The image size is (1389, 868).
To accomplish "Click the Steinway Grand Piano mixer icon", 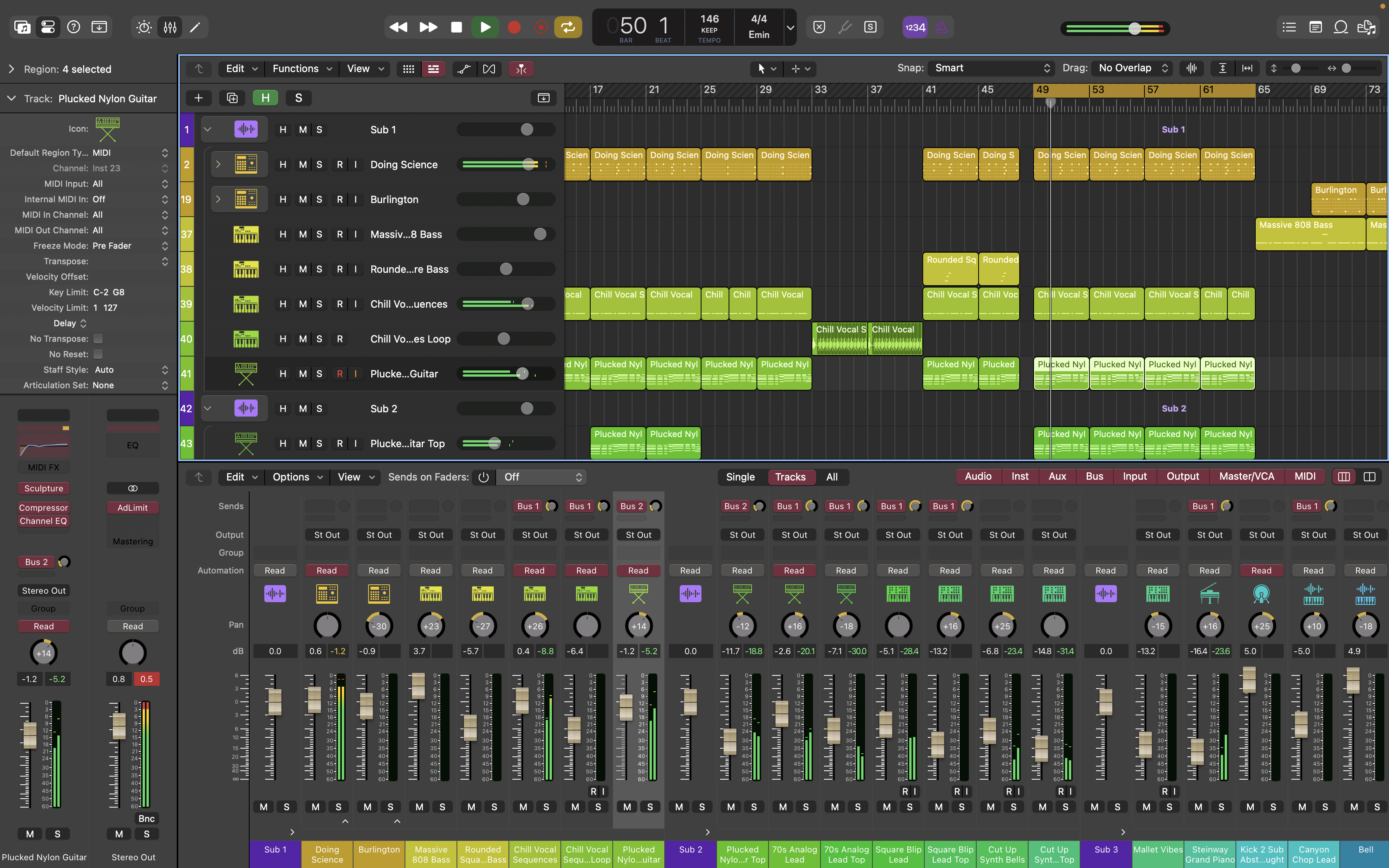I will [1209, 594].
